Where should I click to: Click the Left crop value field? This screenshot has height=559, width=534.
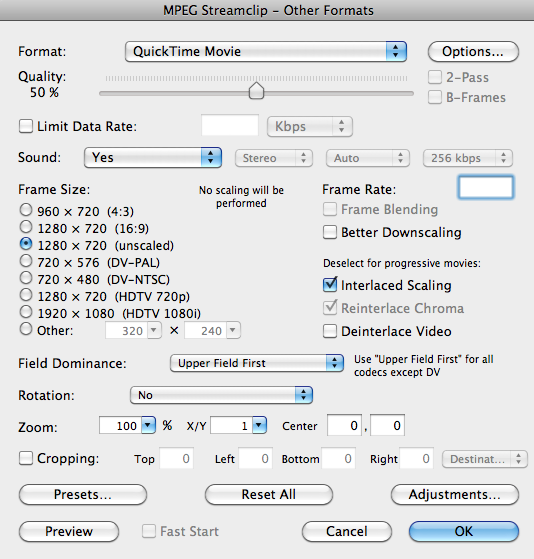click(x=256, y=458)
